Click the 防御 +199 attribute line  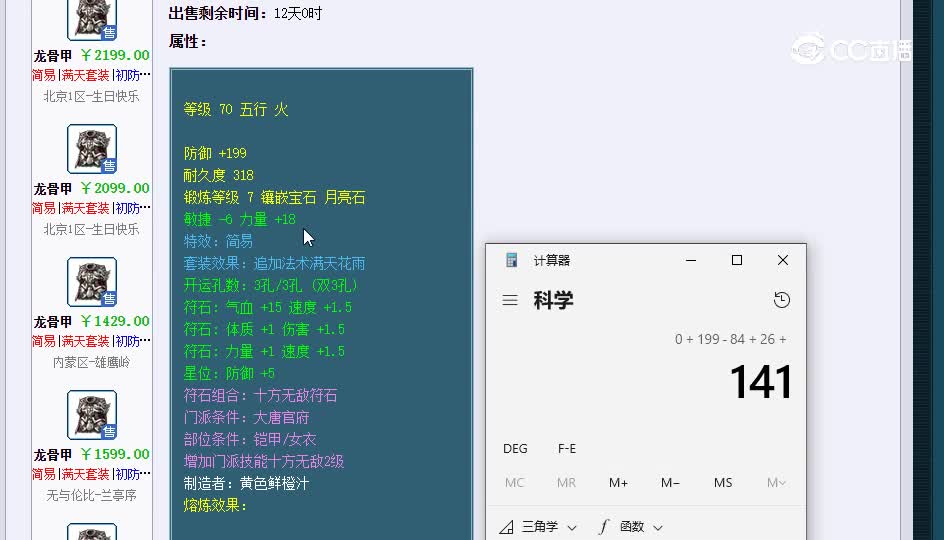pyautogui.click(x=215, y=154)
